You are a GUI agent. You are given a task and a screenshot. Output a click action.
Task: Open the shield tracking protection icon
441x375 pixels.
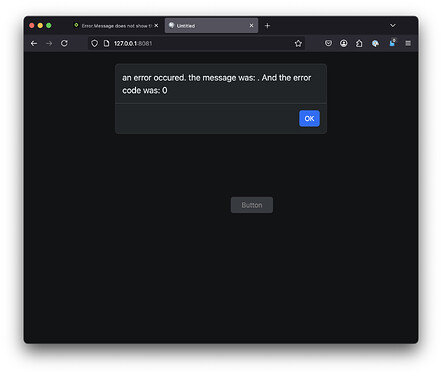pyautogui.click(x=94, y=43)
